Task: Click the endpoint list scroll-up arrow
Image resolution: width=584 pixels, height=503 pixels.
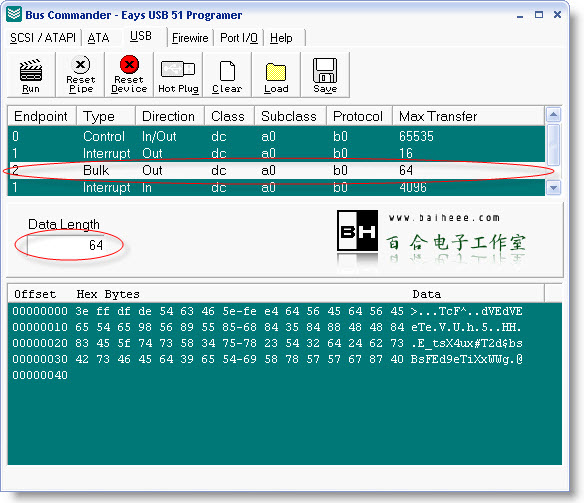Action: tap(553, 115)
